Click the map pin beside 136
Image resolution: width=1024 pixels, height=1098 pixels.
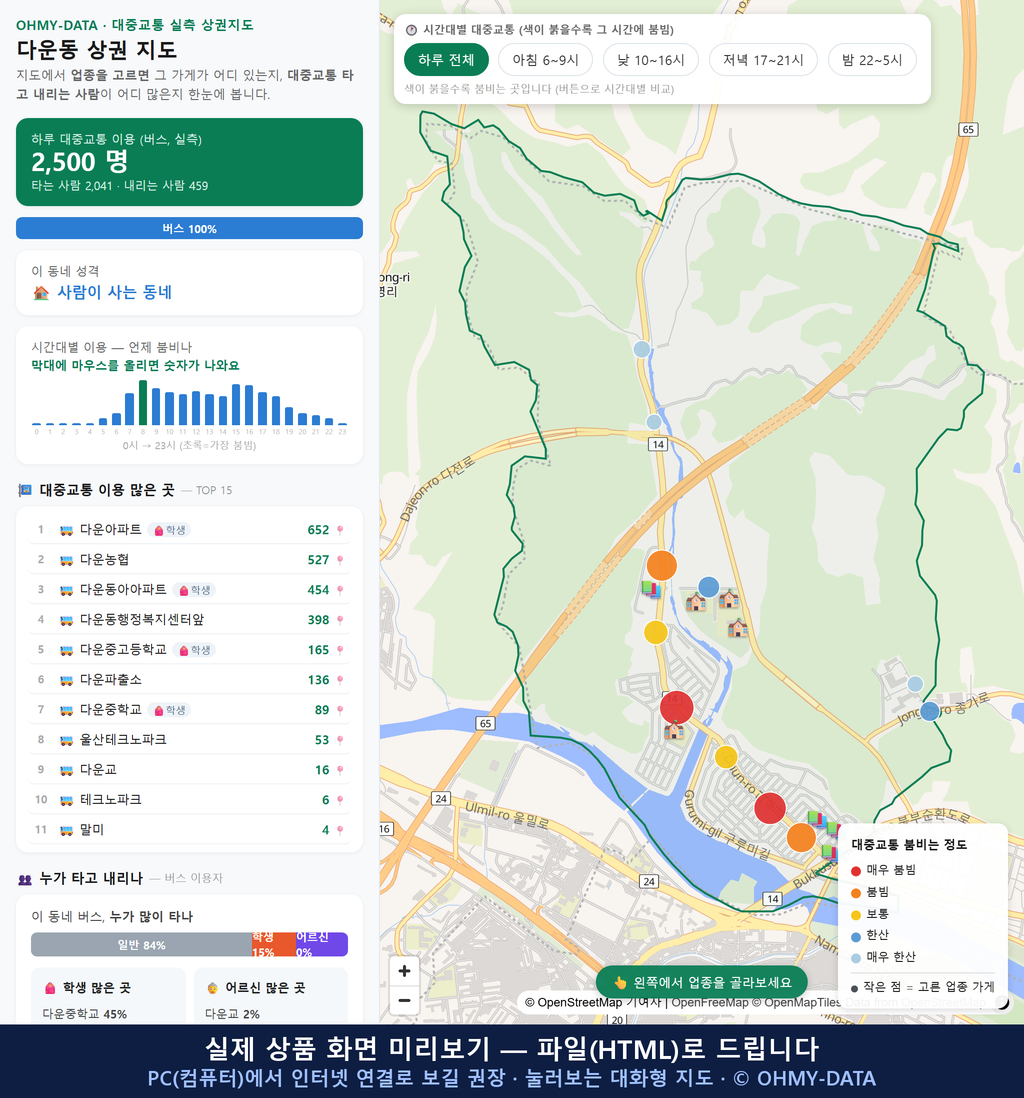340,680
